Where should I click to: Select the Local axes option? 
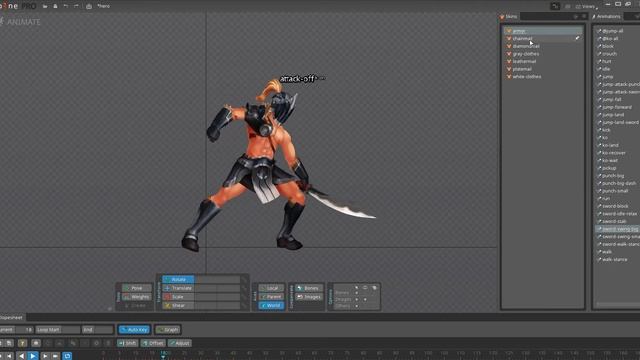271,288
